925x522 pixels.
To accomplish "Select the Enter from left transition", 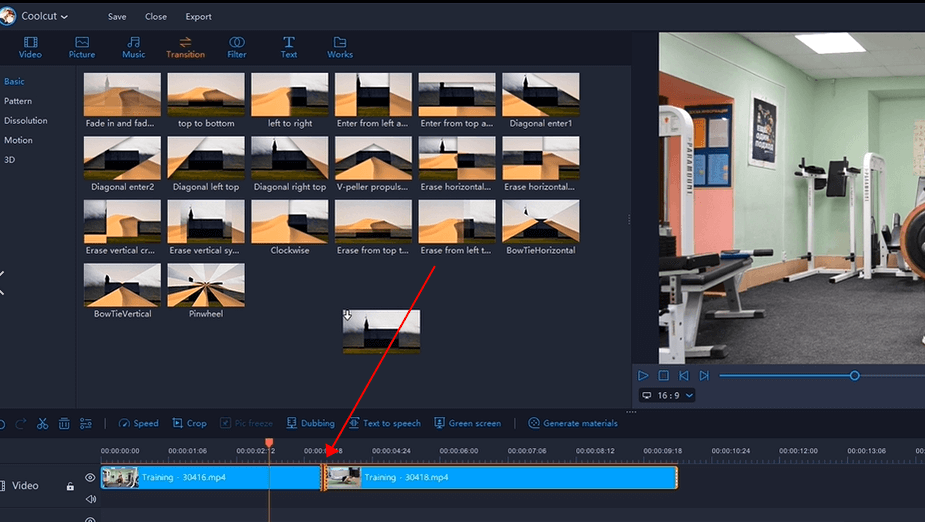I will [373, 100].
